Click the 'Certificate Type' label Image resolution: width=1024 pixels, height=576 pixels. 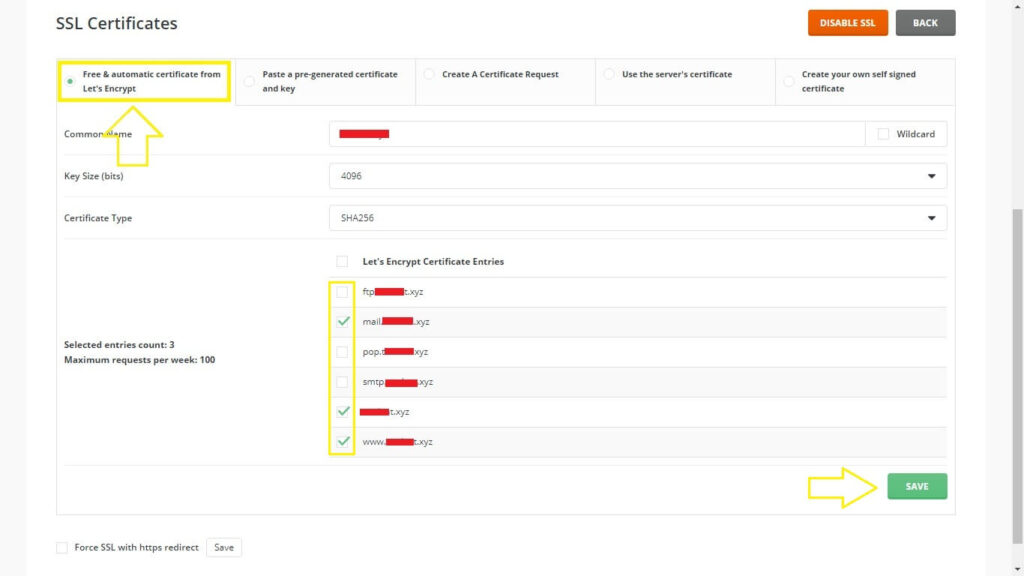pyautogui.click(x=98, y=217)
